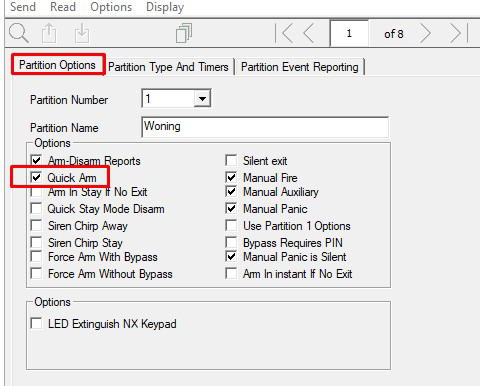Click the copy pages icon
The image size is (480, 386).
[184, 33]
